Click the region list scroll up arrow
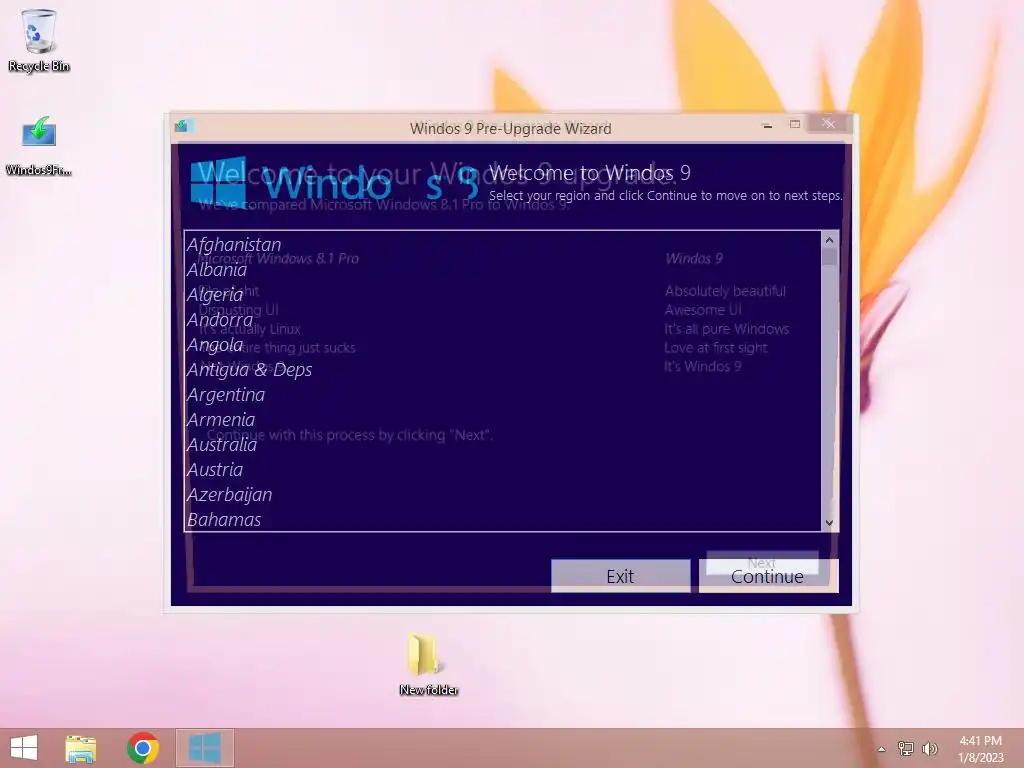 coord(829,240)
